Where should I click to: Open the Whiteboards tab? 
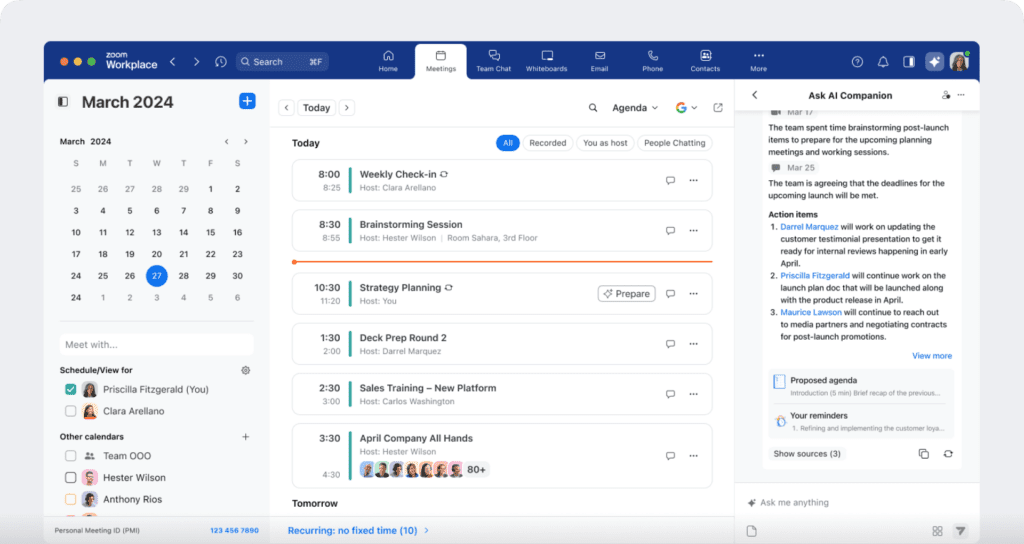point(547,61)
